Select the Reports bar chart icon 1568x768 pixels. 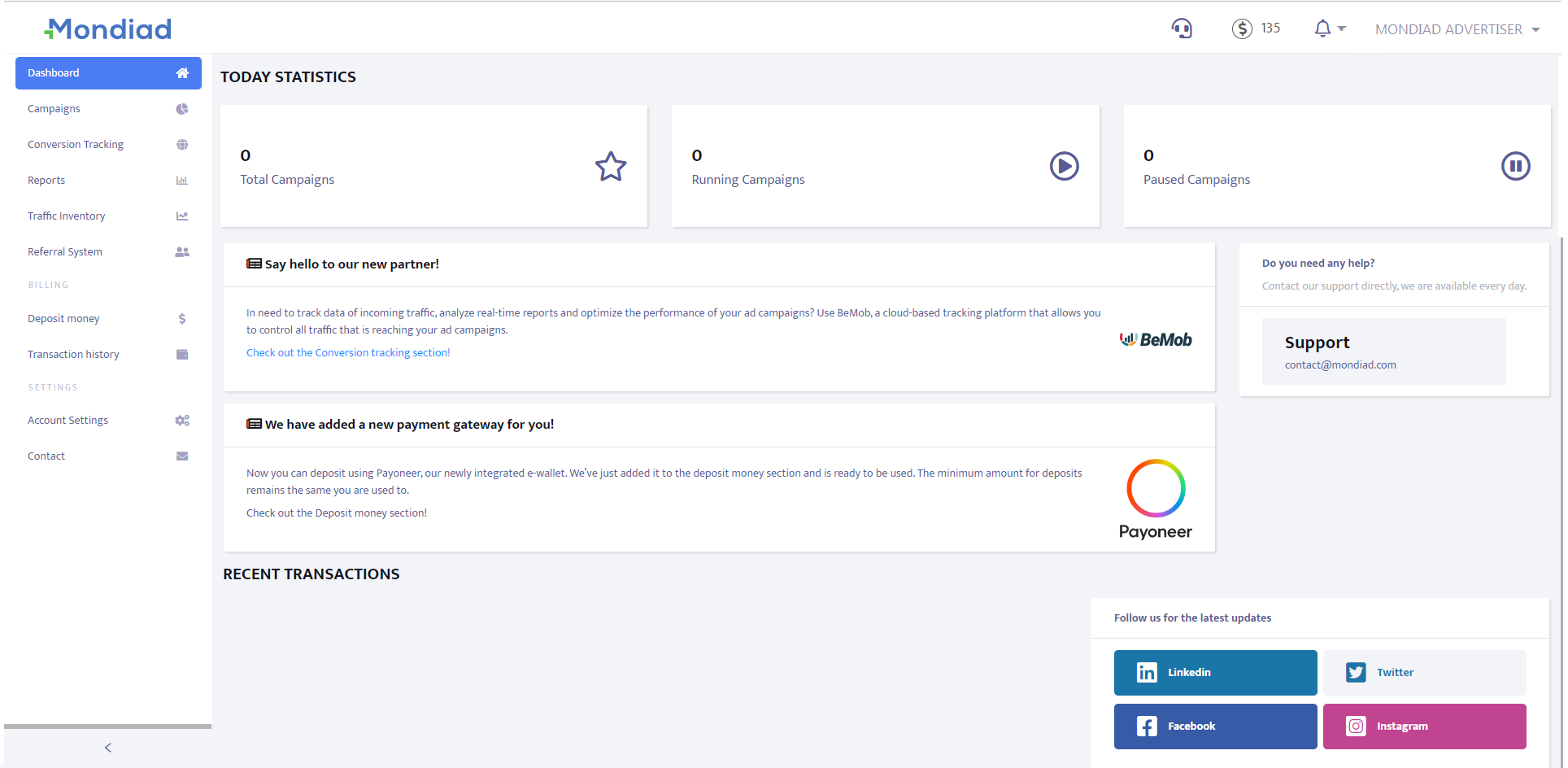point(181,180)
